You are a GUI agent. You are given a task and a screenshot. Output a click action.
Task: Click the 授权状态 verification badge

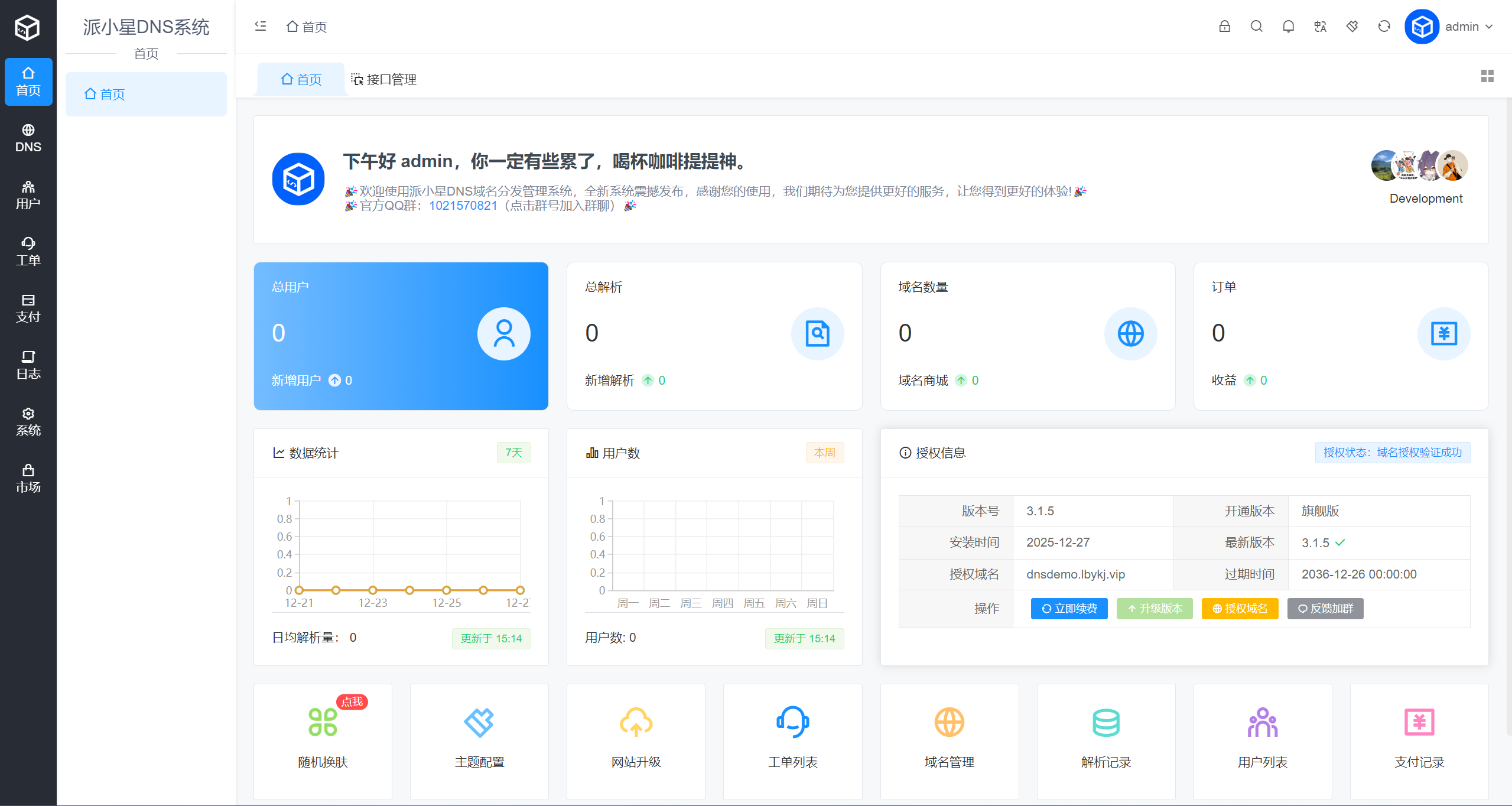1392,452
